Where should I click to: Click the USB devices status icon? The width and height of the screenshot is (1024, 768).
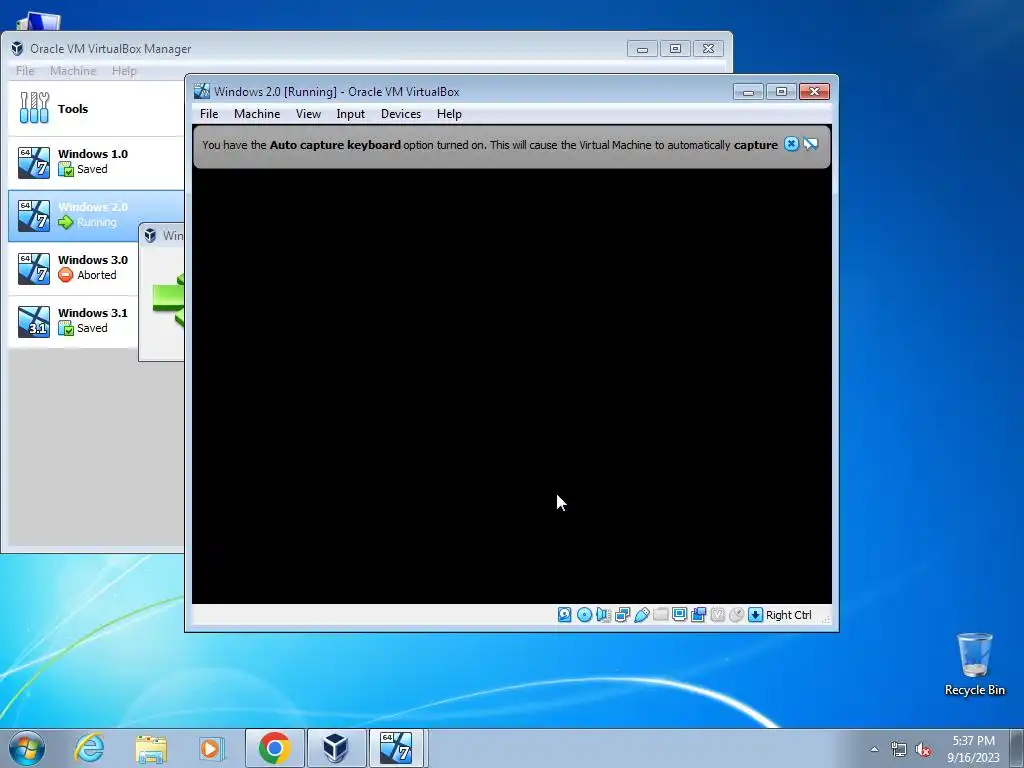coord(641,615)
